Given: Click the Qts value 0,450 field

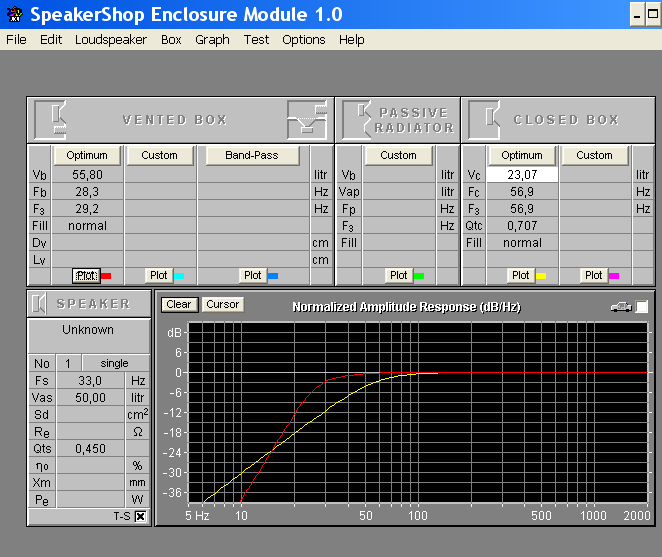Looking at the screenshot, I should point(90,448).
